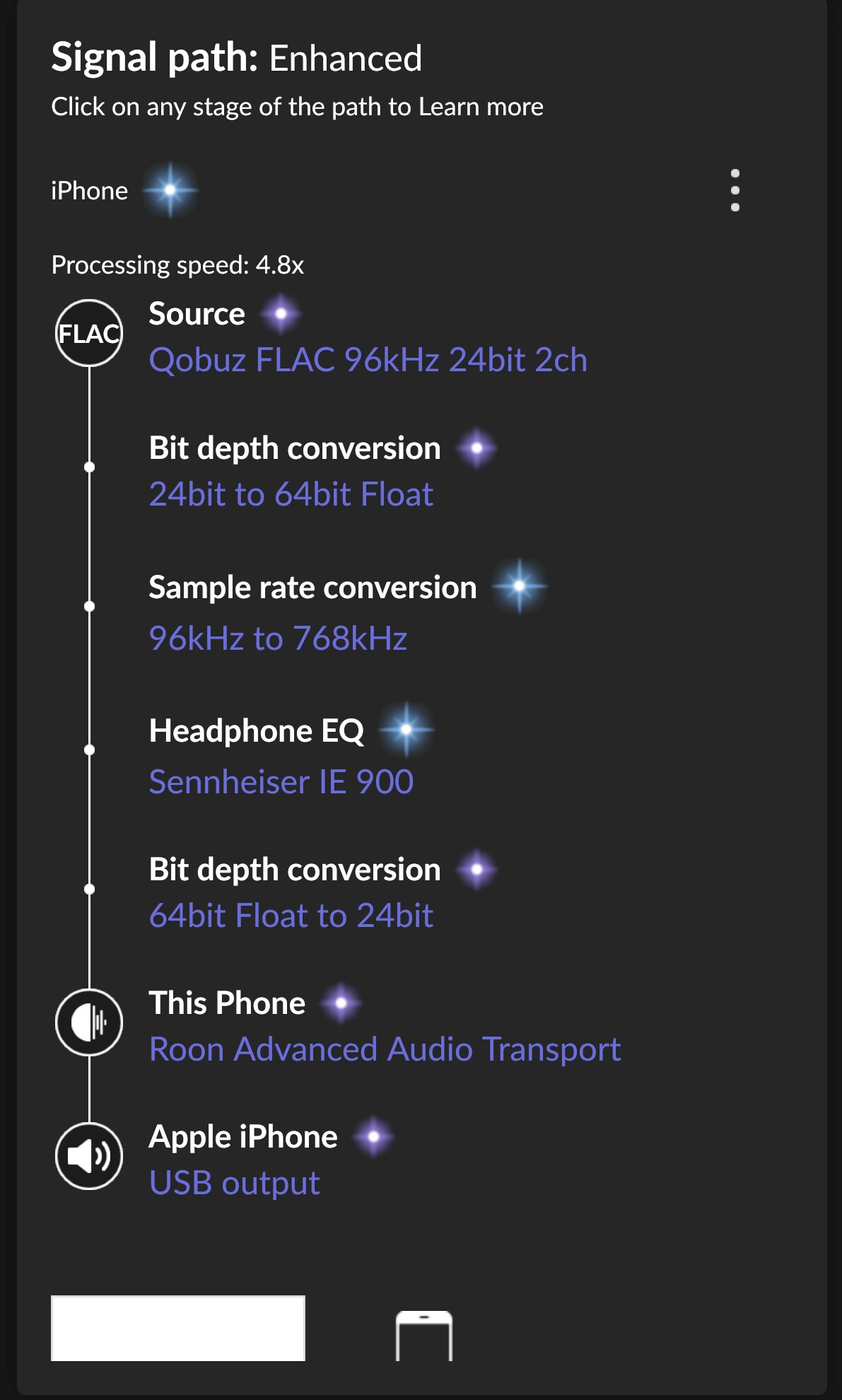Tap the purple star beside Apple iPhone

point(373,1136)
